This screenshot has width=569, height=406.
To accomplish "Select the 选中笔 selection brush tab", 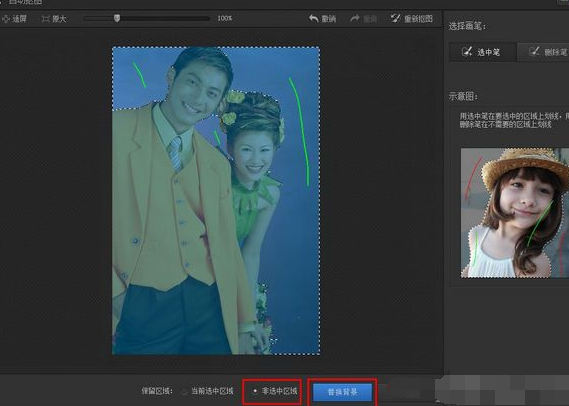I will [483, 52].
